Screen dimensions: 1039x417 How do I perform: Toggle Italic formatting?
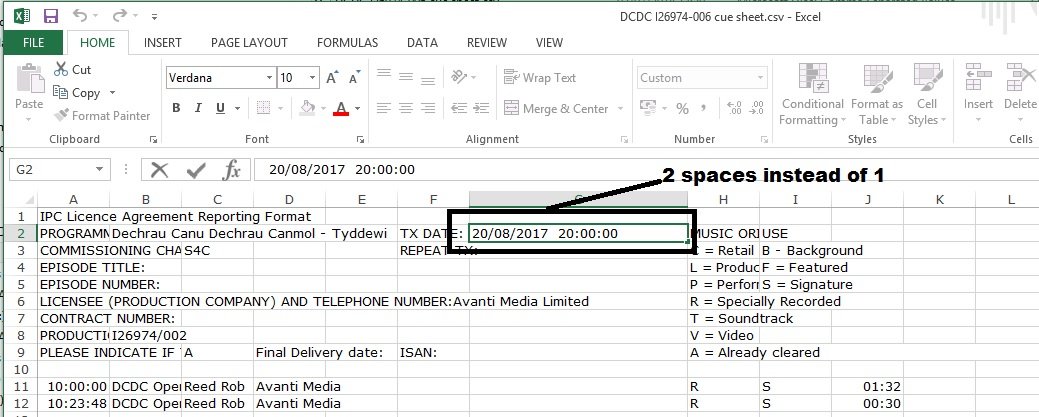point(197,108)
